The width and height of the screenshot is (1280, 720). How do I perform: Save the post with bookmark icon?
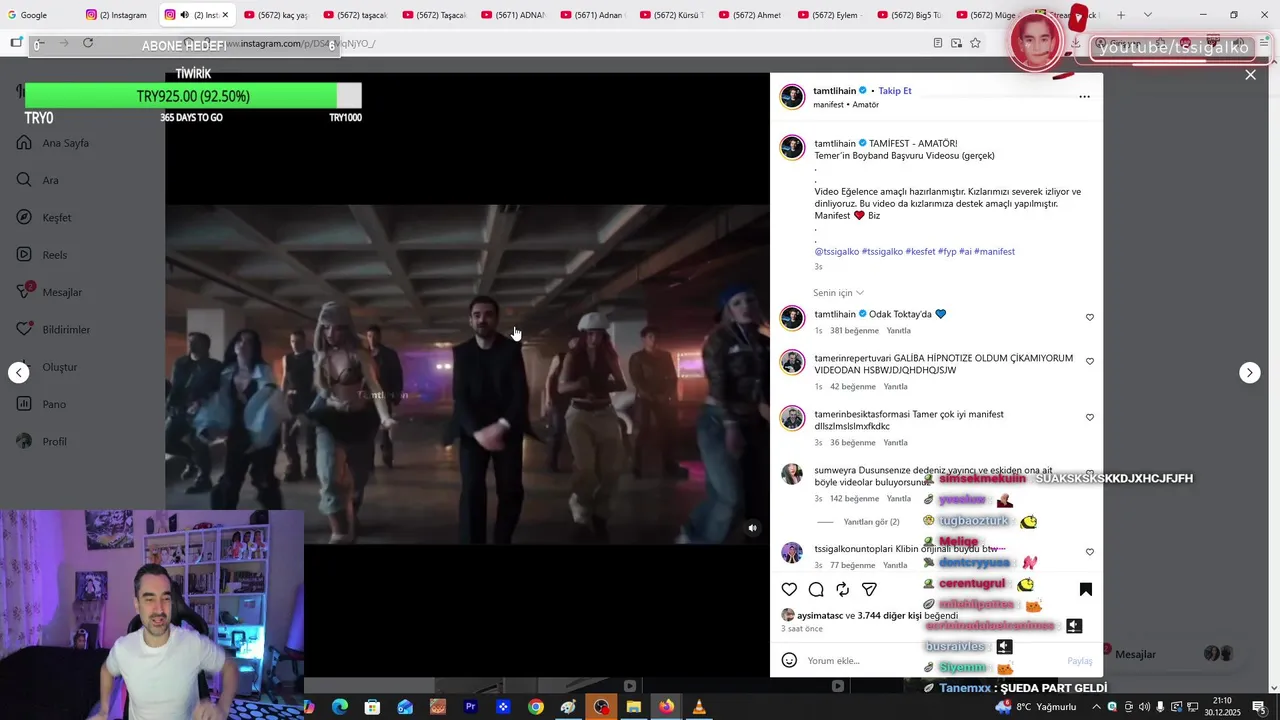1085,589
